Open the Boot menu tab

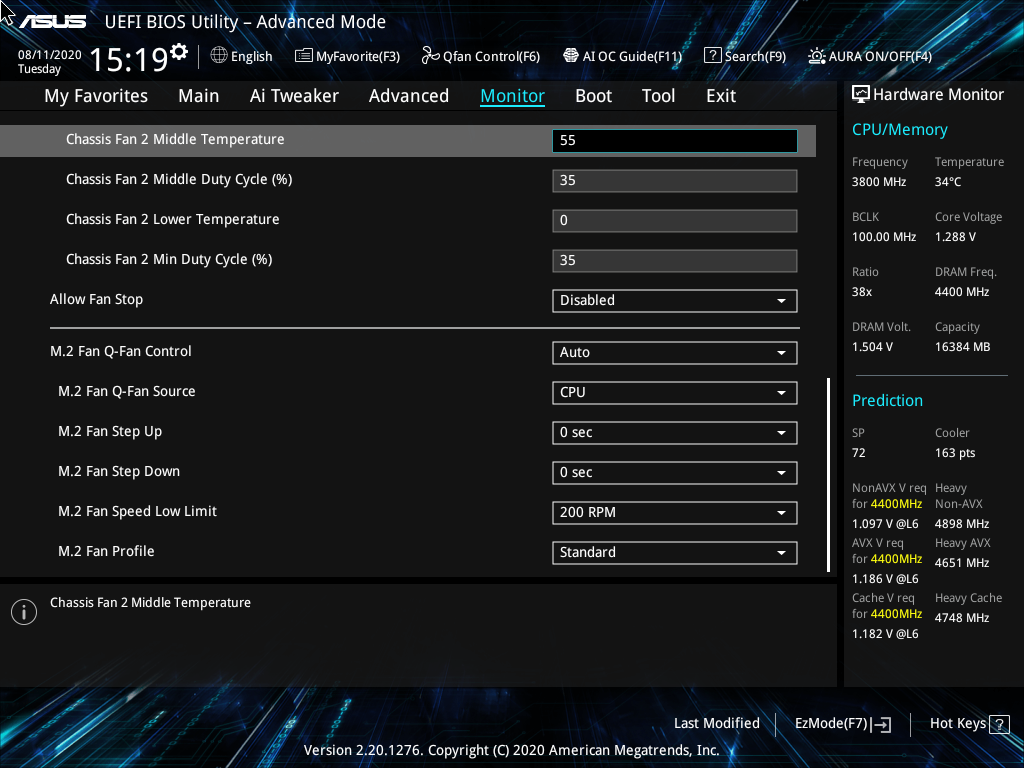(x=593, y=95)
